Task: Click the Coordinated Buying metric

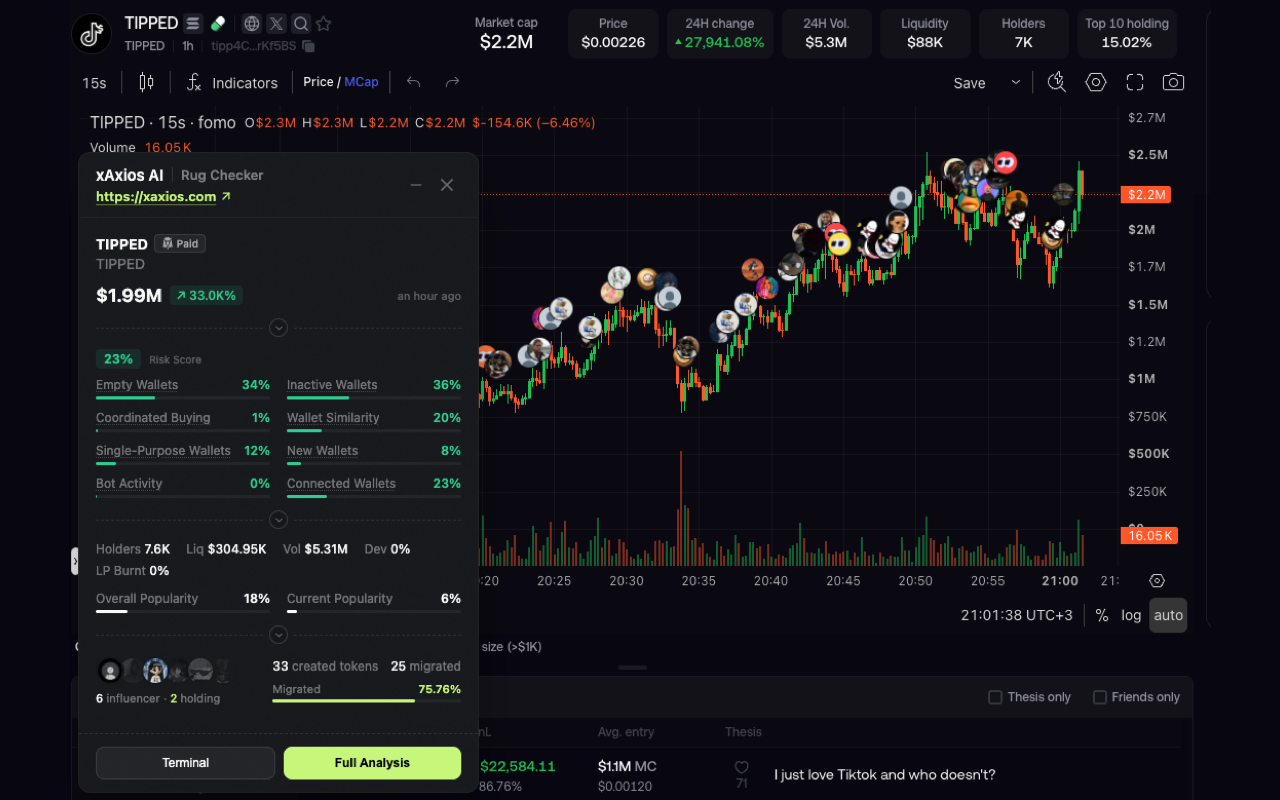Action: [x=183, y=421]
